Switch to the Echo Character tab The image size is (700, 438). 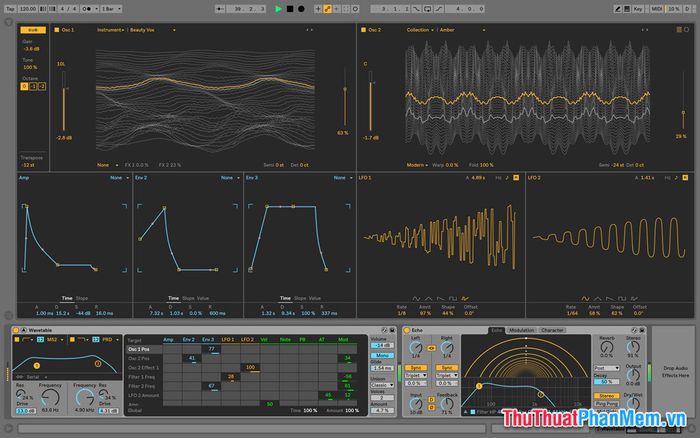(552, 330)
